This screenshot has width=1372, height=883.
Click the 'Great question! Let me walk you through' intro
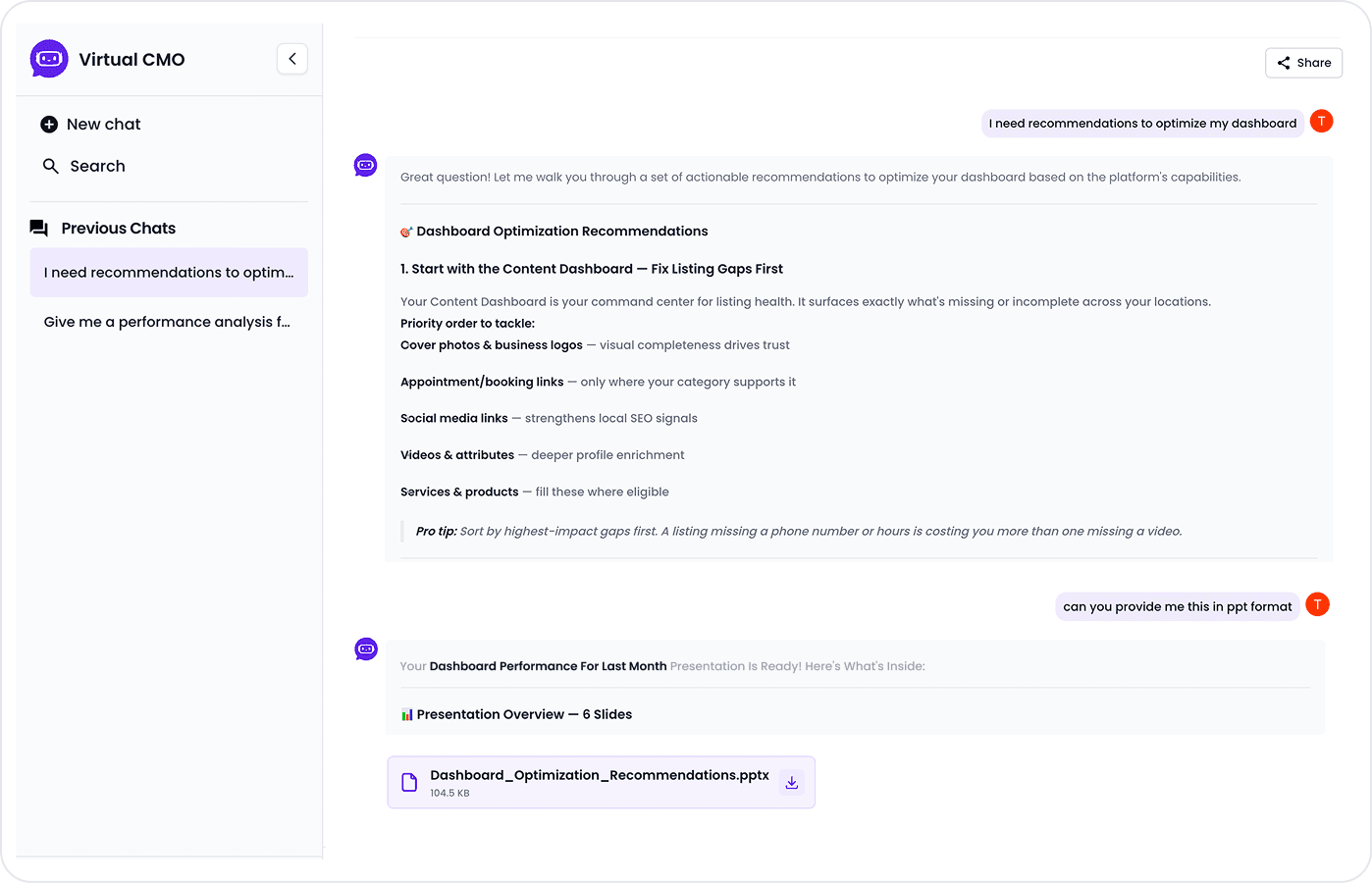(820, 178)
